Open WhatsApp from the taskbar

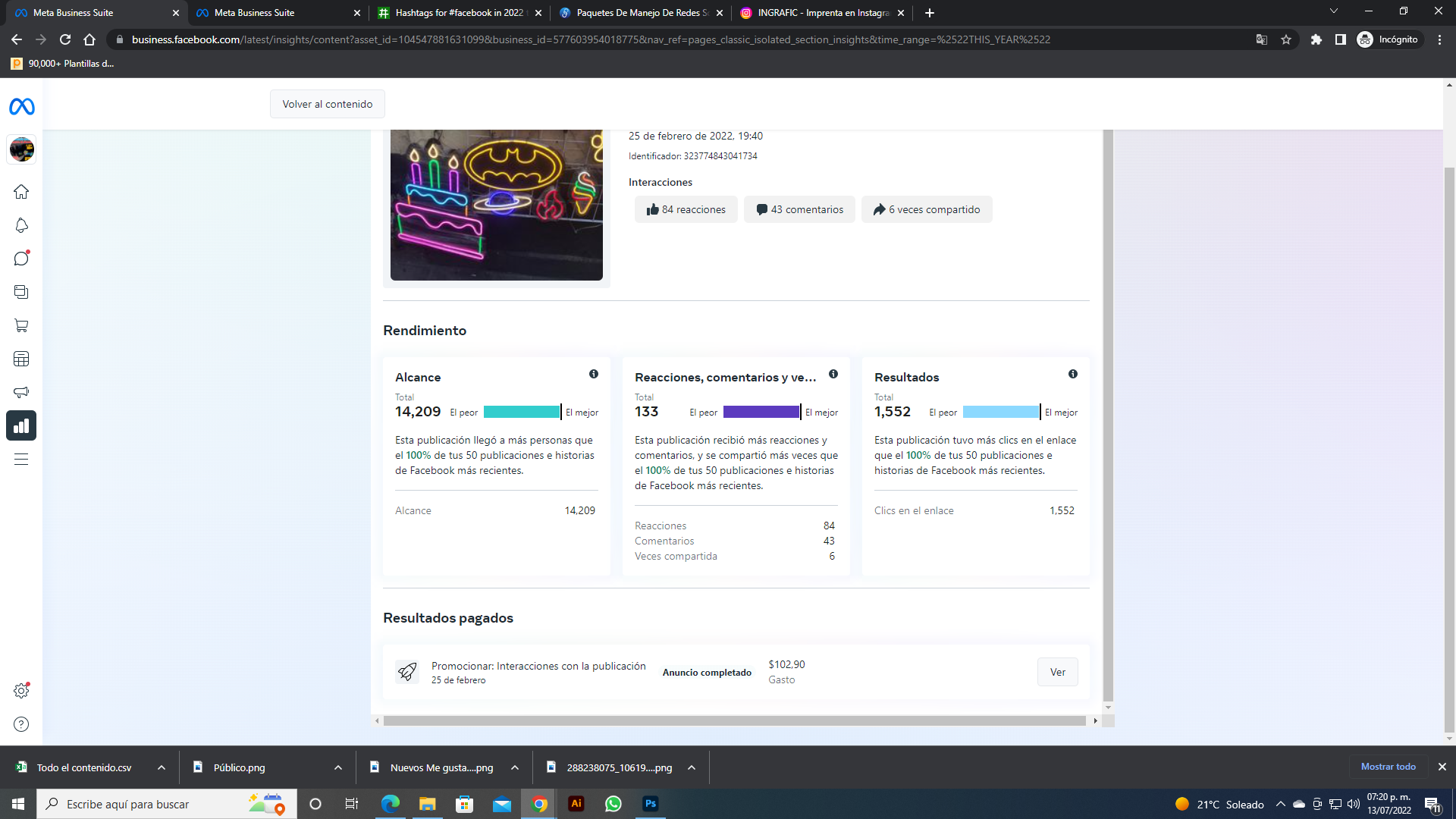(x=613, y=804)
